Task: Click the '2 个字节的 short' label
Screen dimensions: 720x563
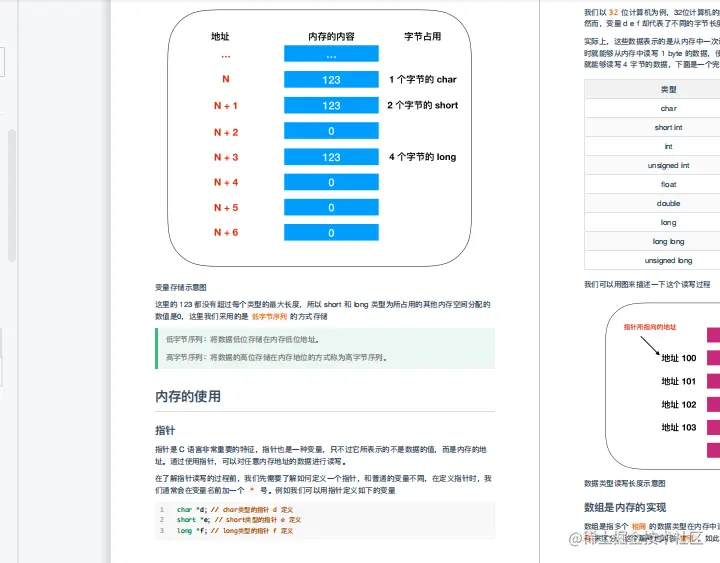Action: coord(422,105)
